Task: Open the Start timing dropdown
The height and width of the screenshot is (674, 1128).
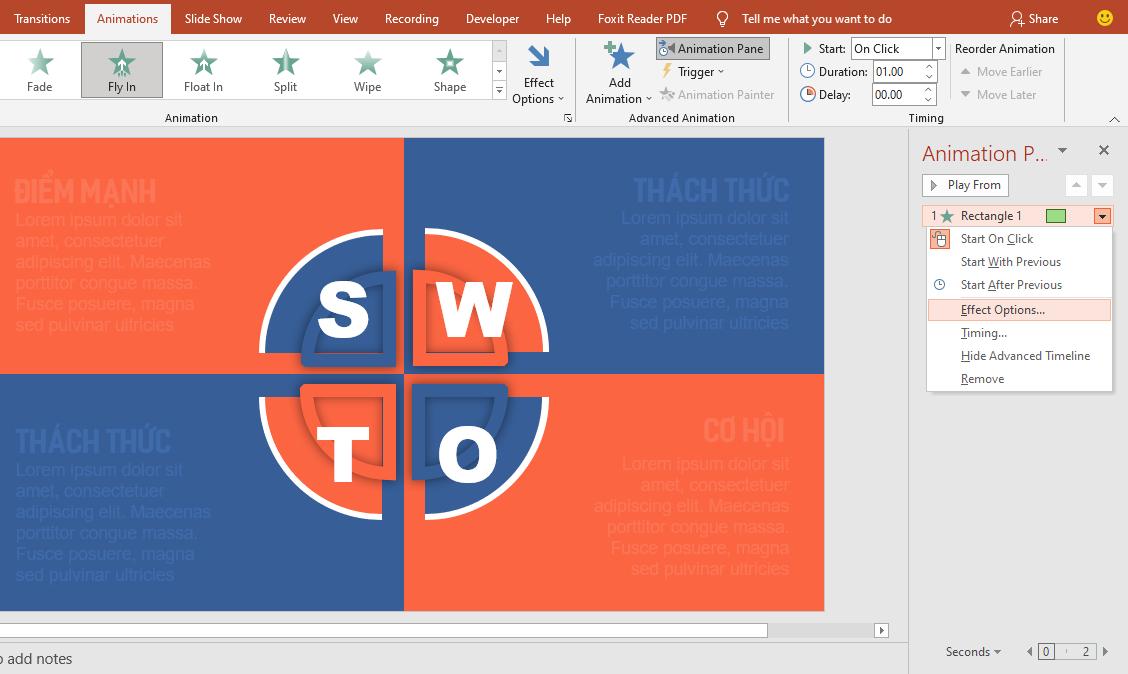Action: tap(936, 48)
